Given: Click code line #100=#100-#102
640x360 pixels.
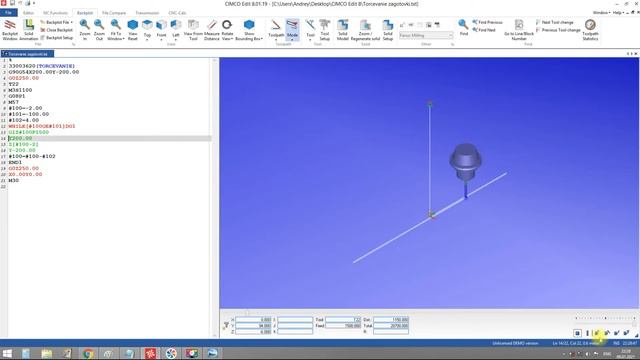Looking at the screenshot, I should 32,156.
